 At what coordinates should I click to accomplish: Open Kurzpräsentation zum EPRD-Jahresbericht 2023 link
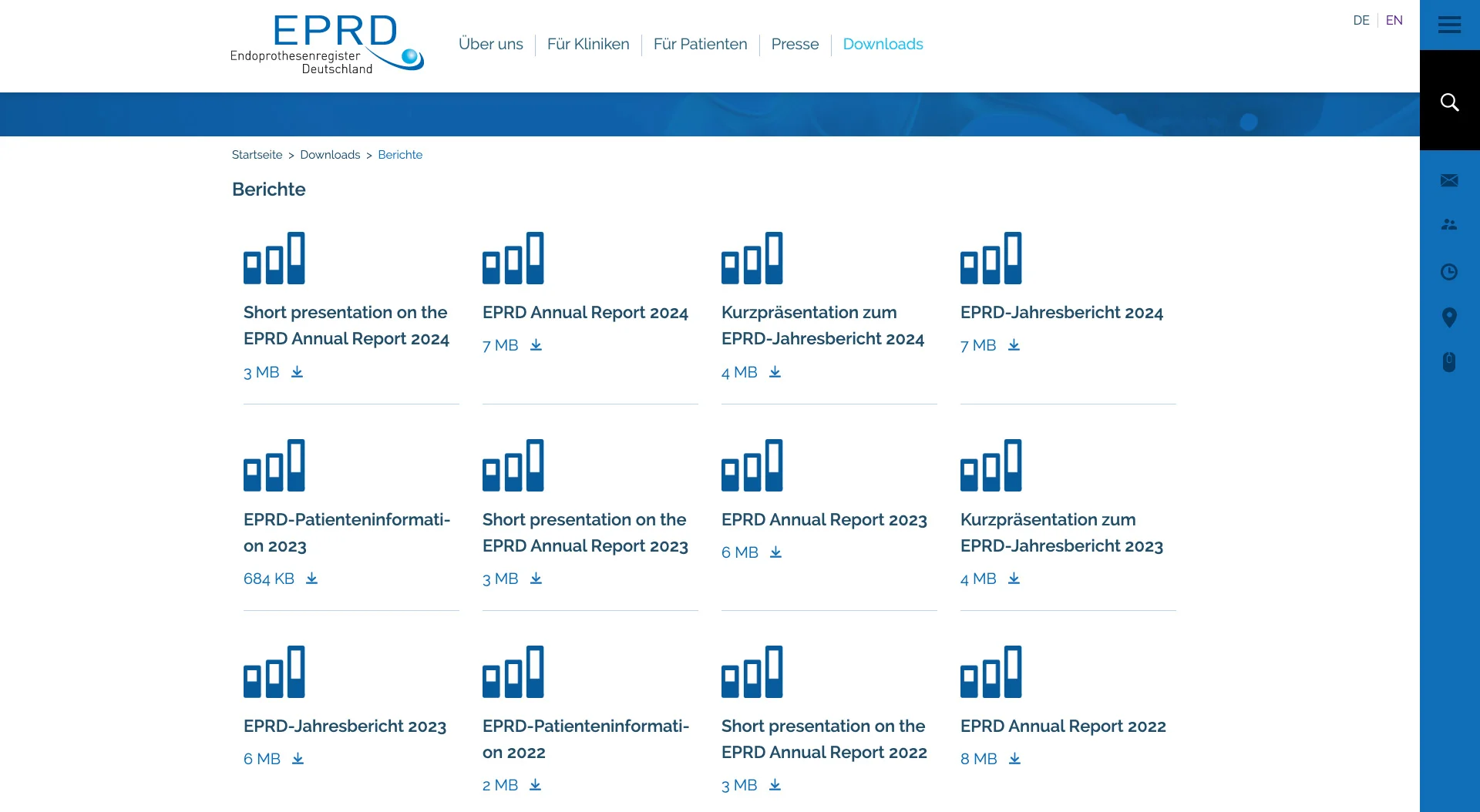(x=1061, y=532)
